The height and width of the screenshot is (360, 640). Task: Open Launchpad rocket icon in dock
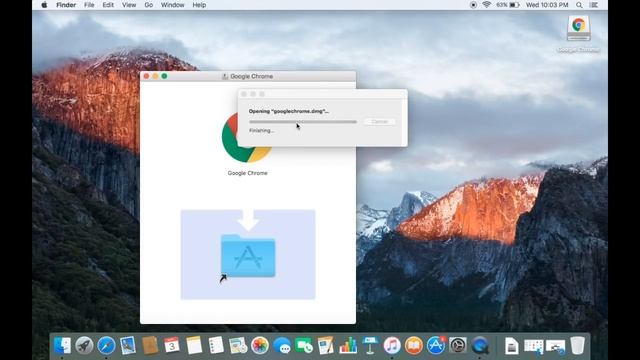click(84, 346)
